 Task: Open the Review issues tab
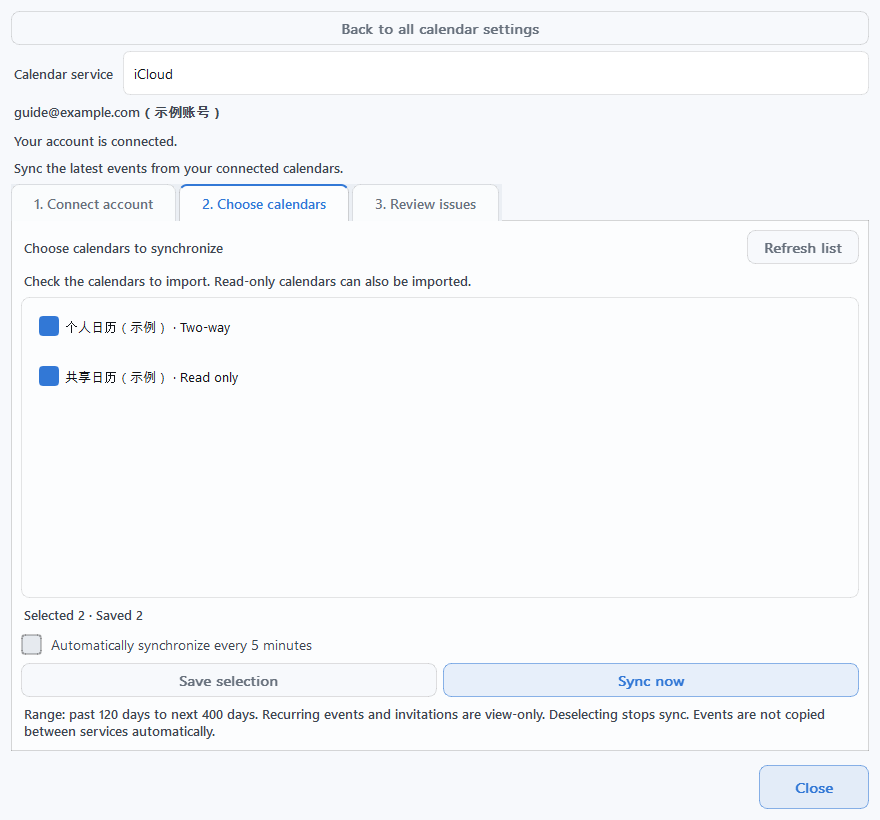pyautogui.click(x=425, y=204)
